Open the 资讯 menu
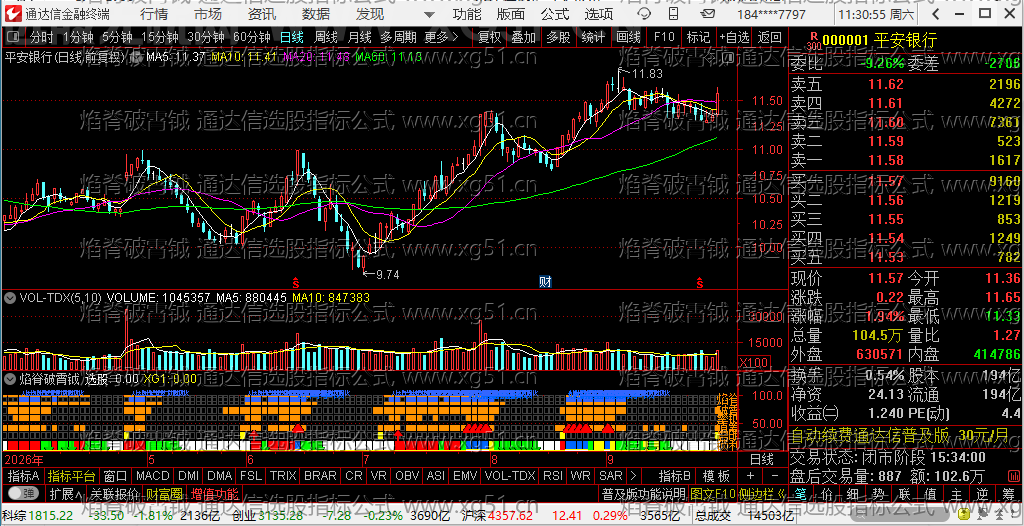This screenshot has width=1024, height=526. (x=262, y=14)
